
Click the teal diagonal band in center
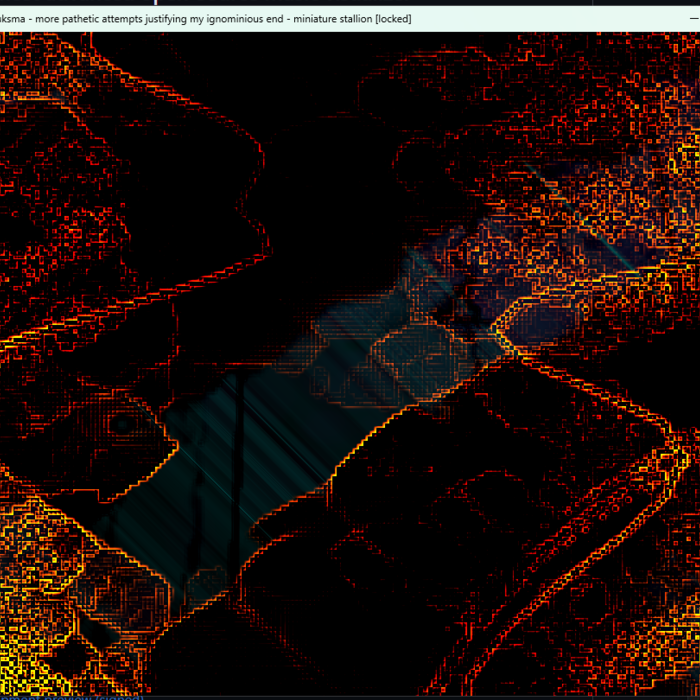pos(300,420)
